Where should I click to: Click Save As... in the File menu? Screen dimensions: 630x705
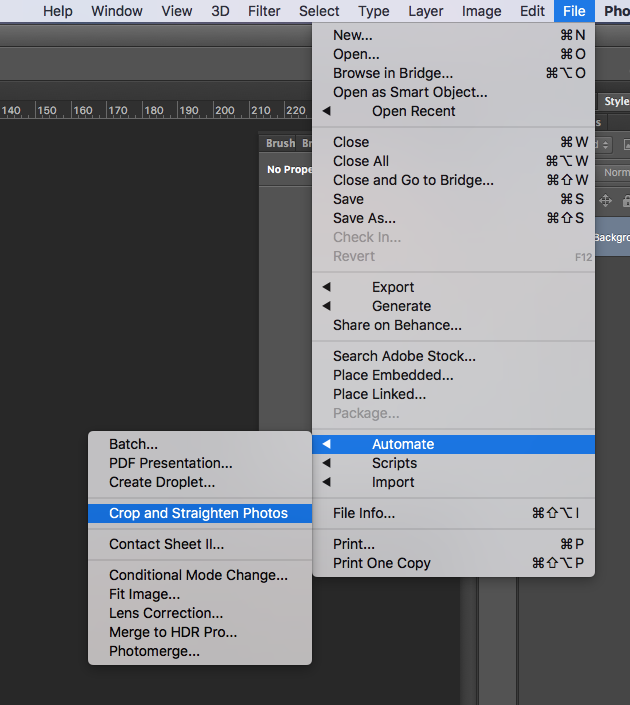click(x=364, y=218)
